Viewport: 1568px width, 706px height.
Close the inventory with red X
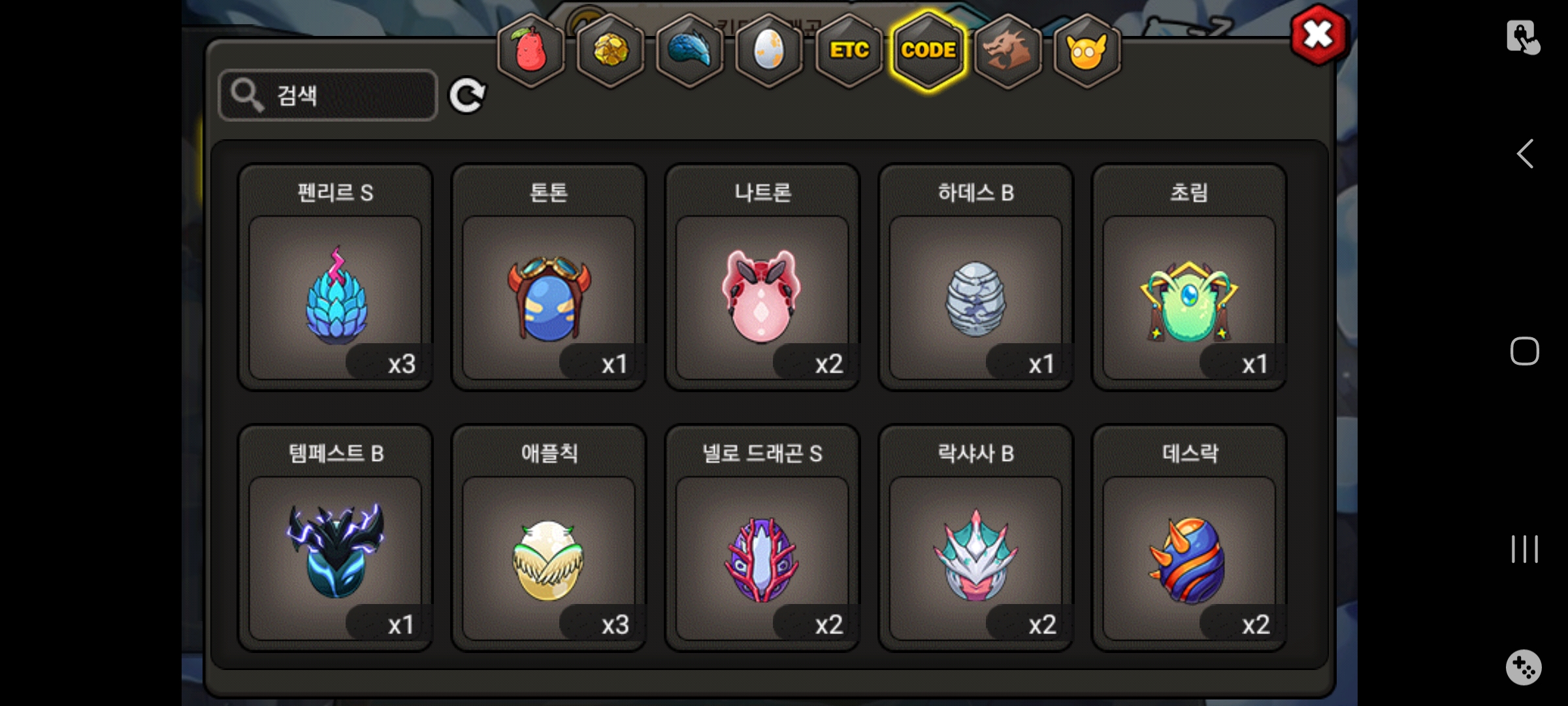1318,35
